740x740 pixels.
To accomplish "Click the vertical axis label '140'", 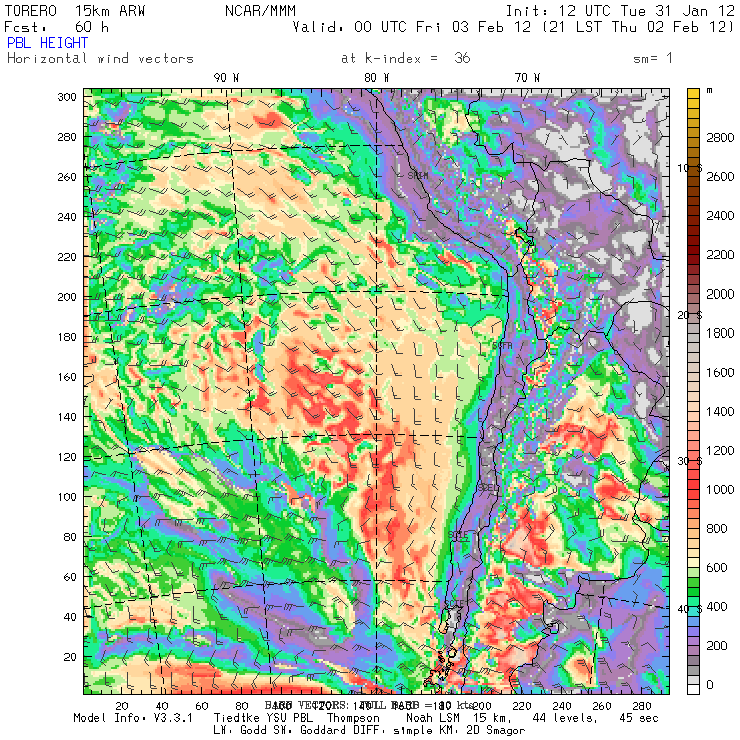I will pyautogui.click(x=67, y=417).
